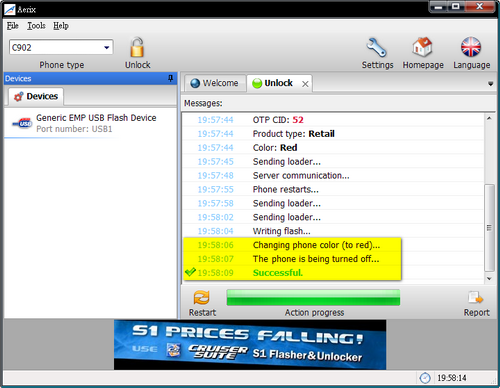Click 'The phone is being turned off...' message
Image resolution: width=500 pixels, height=388 pixels.
coord(316,259)
